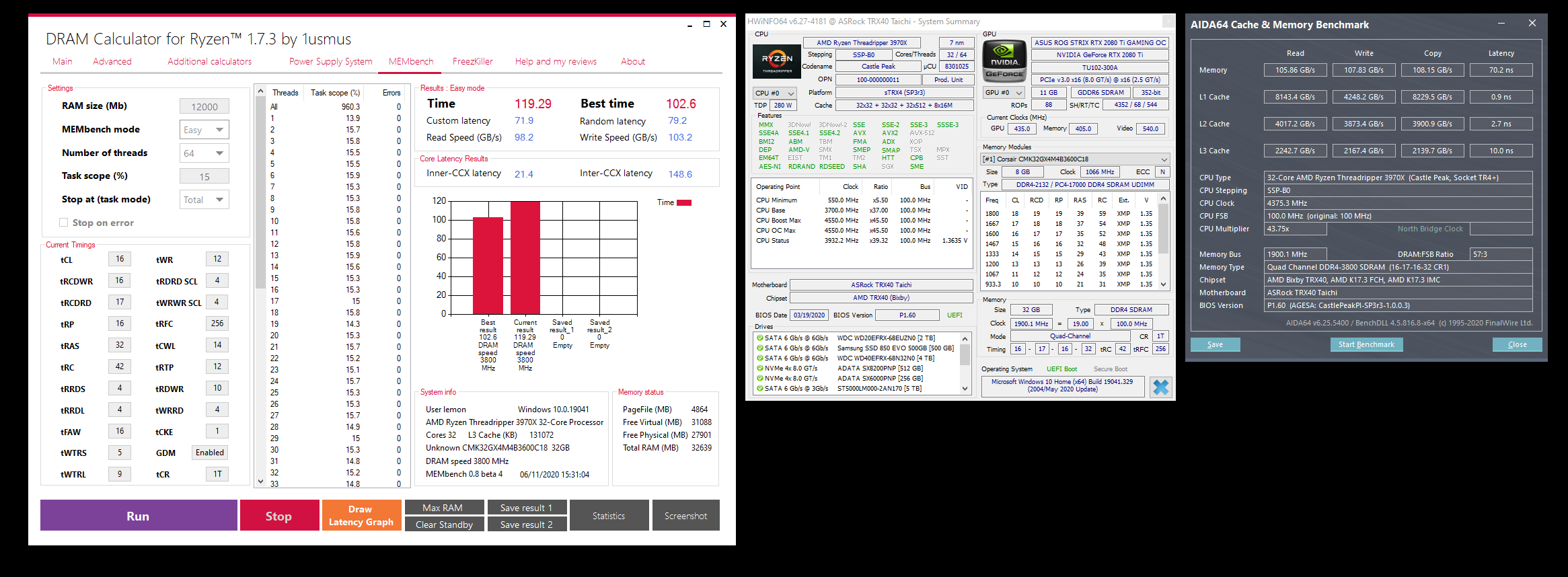The width and height of the screenshot is (1568, 577).
Task: Click the red Time legend swatch
Action: pos(684,202)
